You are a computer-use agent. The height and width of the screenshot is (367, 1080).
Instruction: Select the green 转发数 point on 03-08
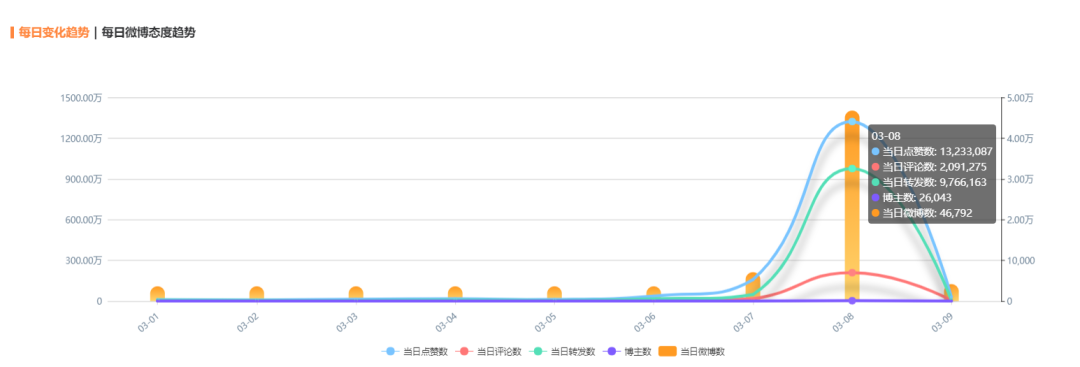pyautogui.click(x=852, y=168)
